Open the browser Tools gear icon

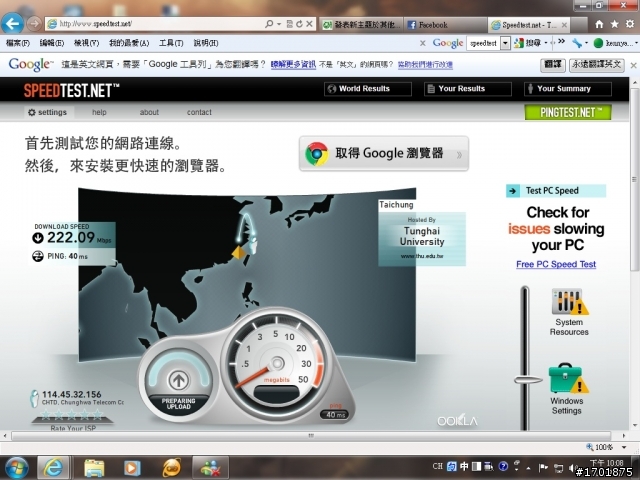630,24
